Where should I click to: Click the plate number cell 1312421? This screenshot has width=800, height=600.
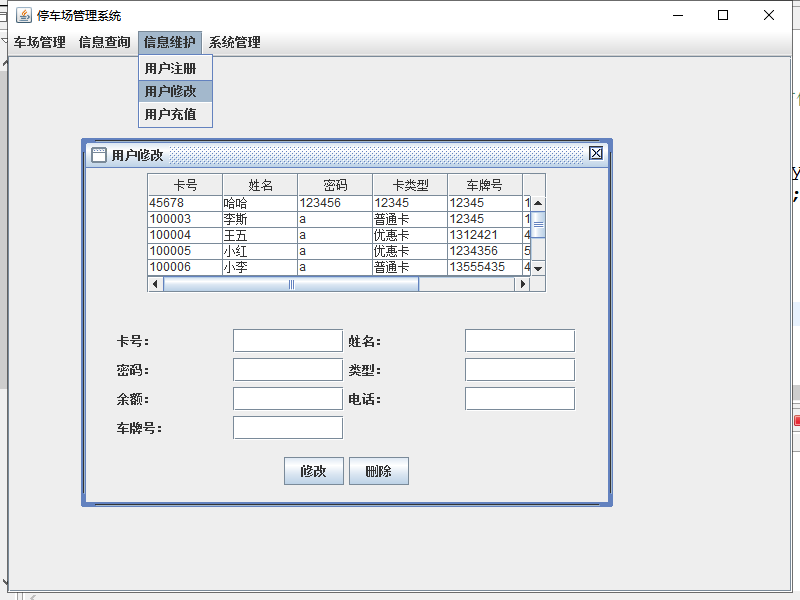point(485,235)
